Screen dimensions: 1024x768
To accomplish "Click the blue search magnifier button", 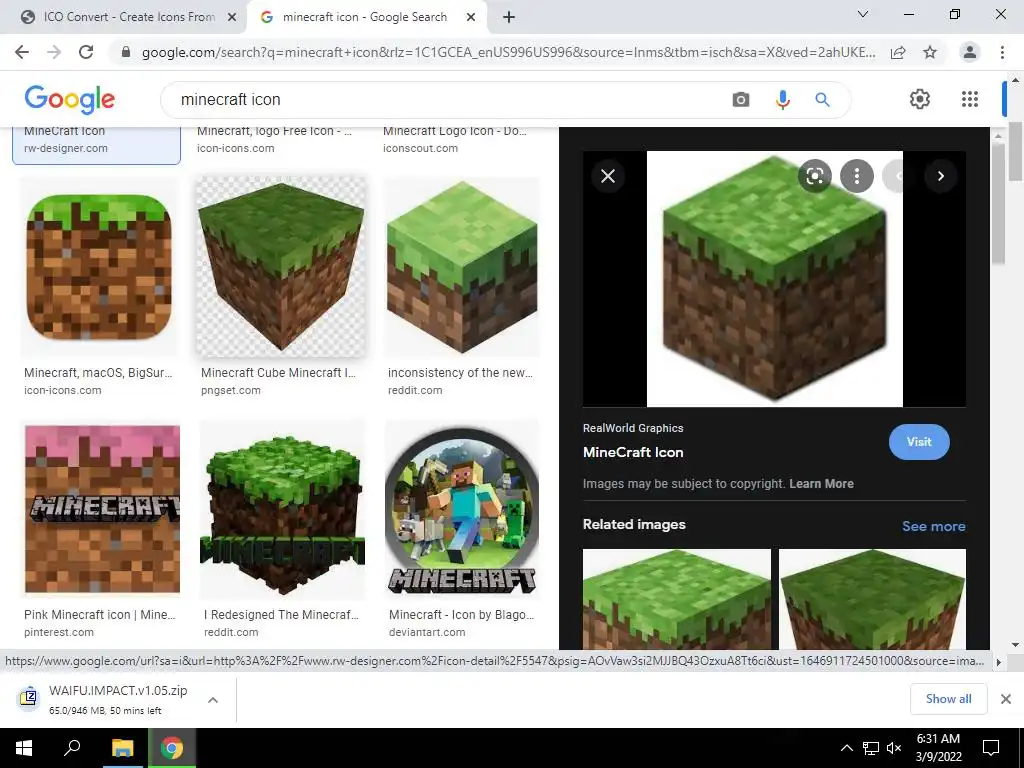I will (822, 99).
